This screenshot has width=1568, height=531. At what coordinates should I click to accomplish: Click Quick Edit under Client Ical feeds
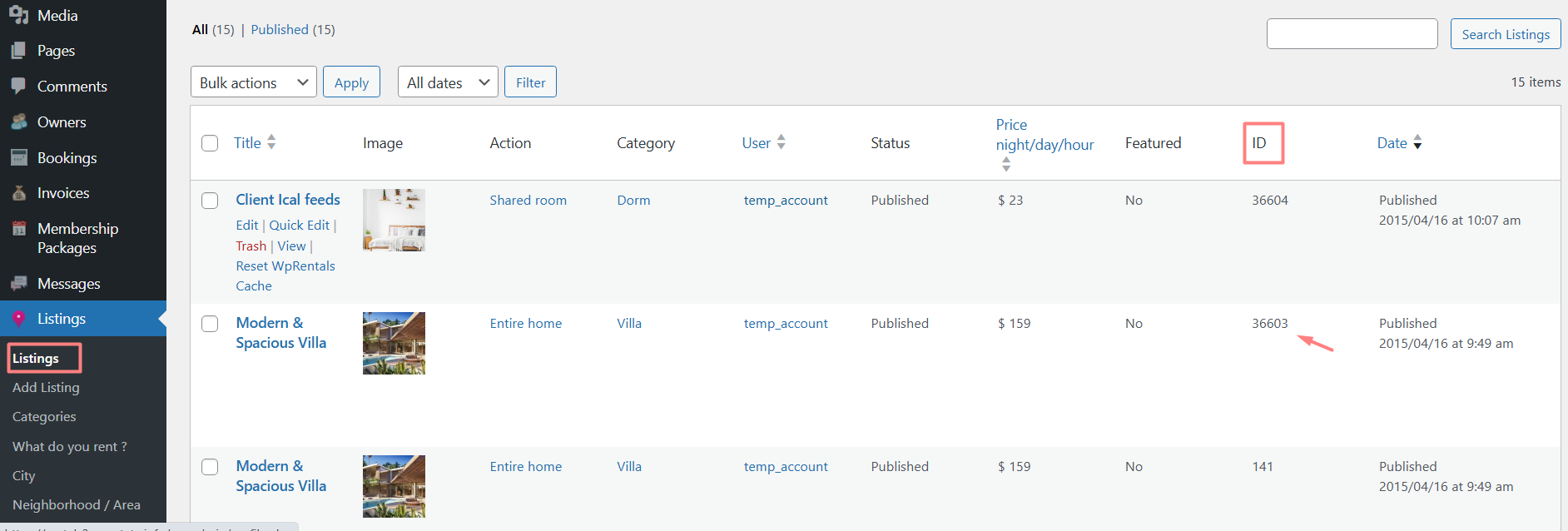[x=299, y=226]
